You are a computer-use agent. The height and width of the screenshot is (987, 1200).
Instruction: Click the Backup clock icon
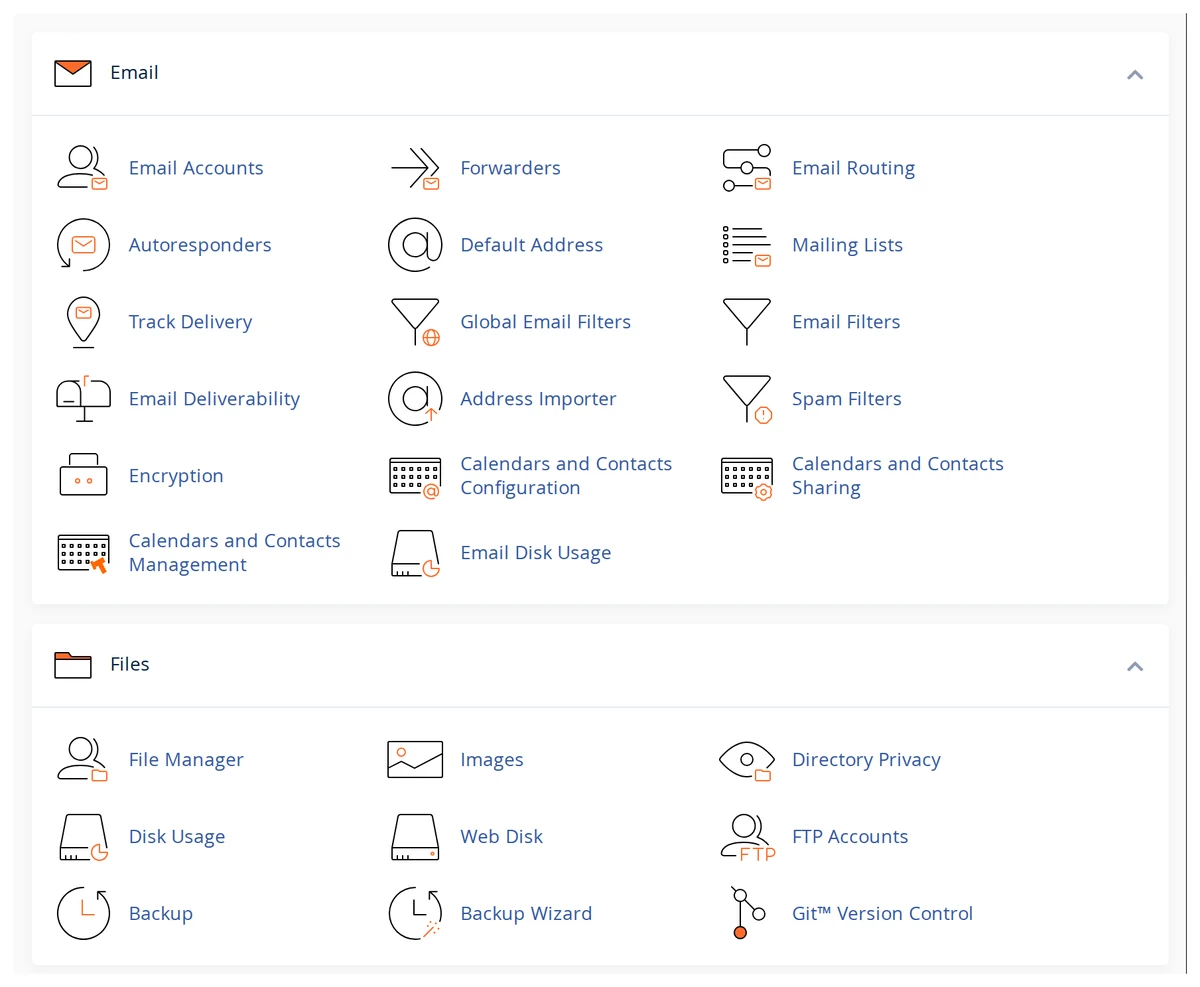(83, 914)
